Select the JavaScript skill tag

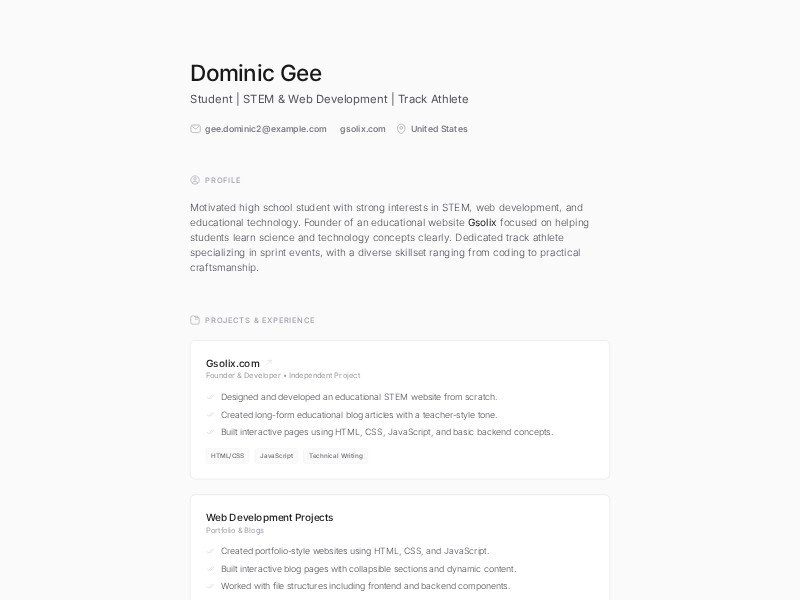tap(276, 456)
